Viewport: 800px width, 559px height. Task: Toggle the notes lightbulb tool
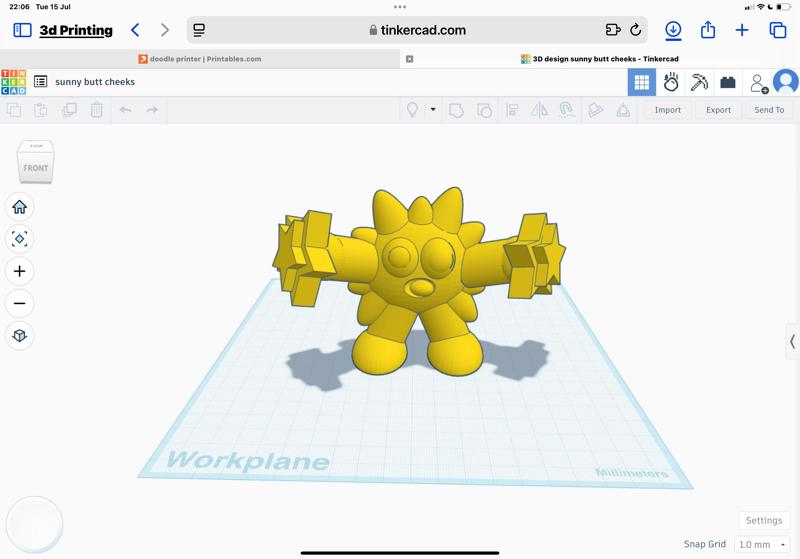point(412,110)
